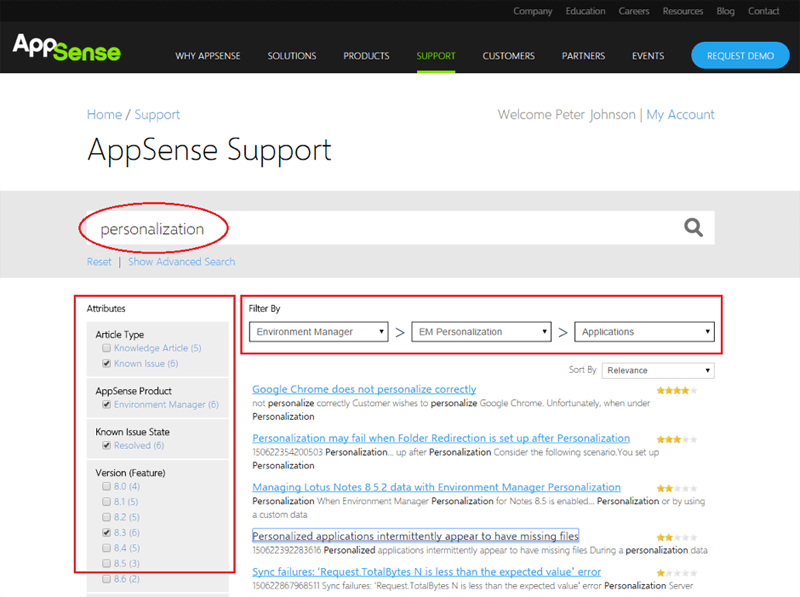
Task: Open the Customers menu
Action: [509, 56]
